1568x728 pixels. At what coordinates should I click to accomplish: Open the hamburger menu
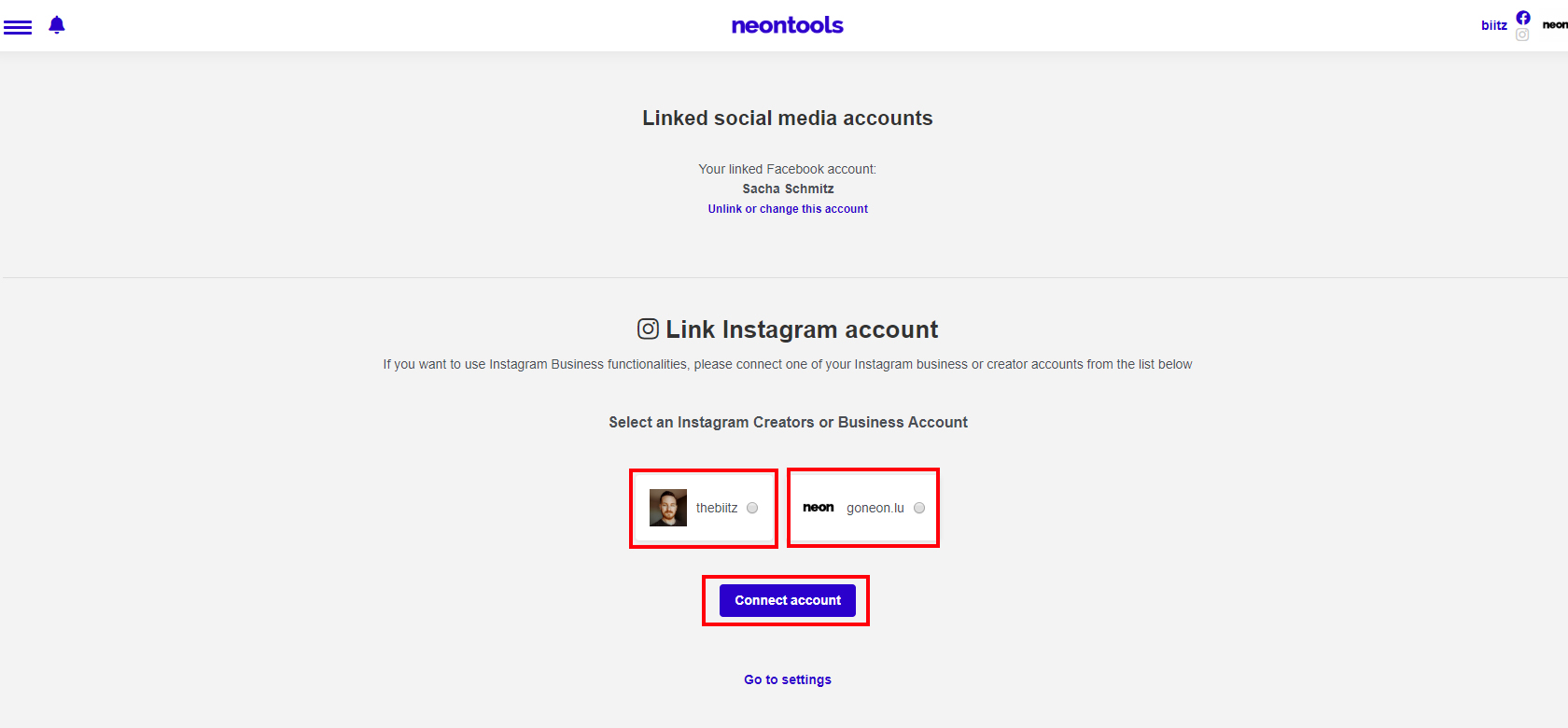(18, 27)
